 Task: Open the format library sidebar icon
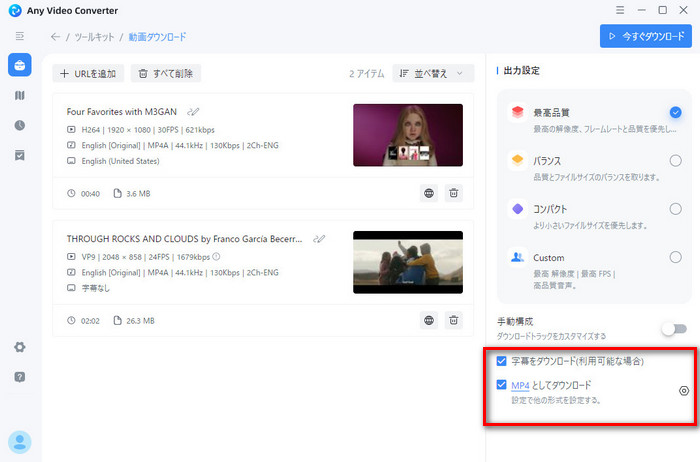coord(20,96)
